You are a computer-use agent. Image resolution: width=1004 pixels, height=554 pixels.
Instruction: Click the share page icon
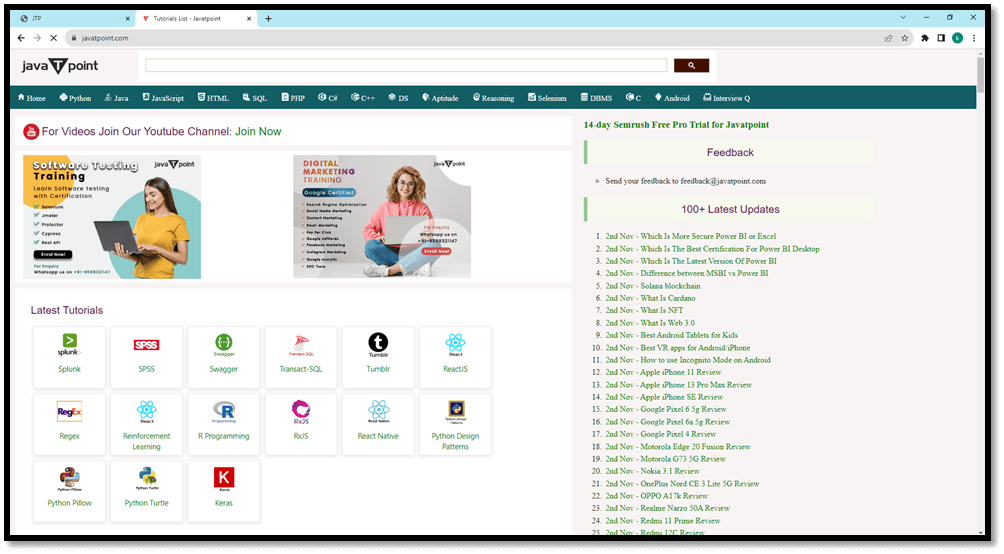[x=888, y=38]
